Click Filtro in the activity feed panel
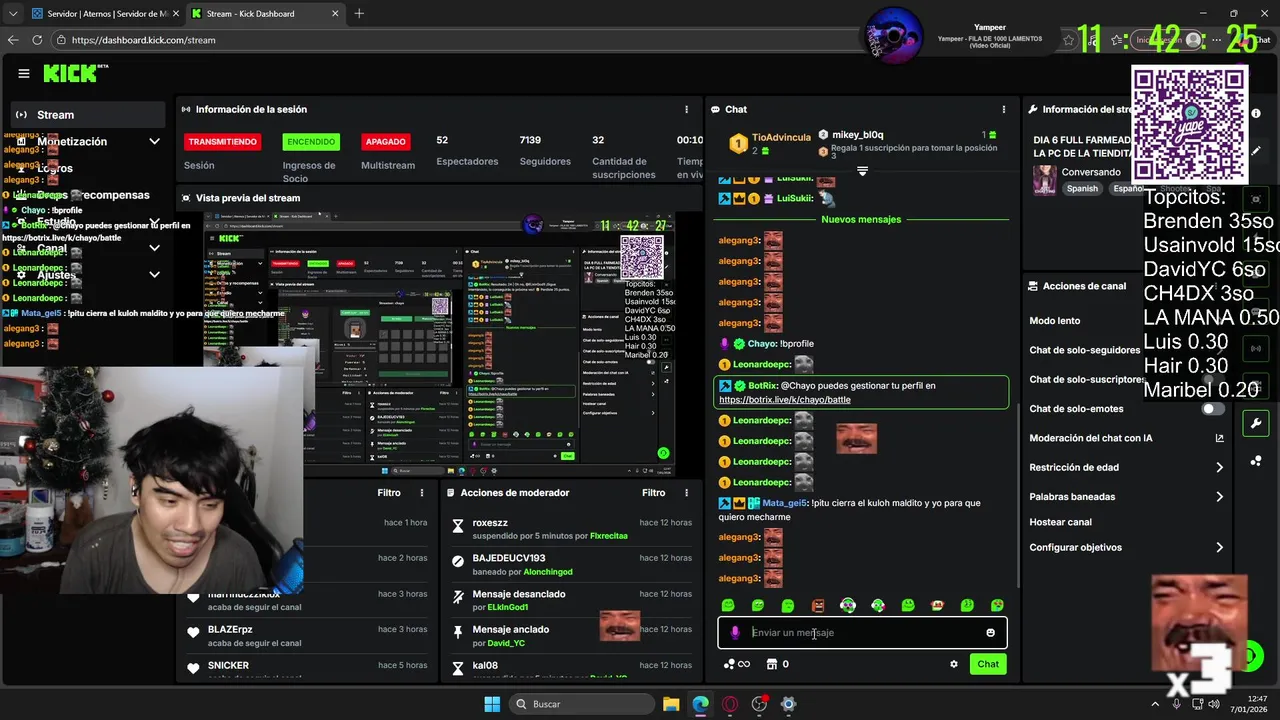1280x720 pixels. [389, 493]
